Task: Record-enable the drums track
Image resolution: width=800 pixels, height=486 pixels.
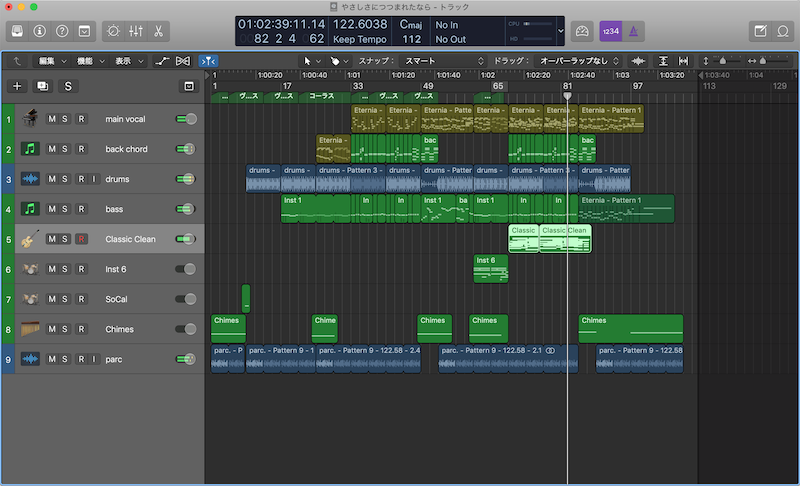Action: pyautogui.click(x=81, y=179)
